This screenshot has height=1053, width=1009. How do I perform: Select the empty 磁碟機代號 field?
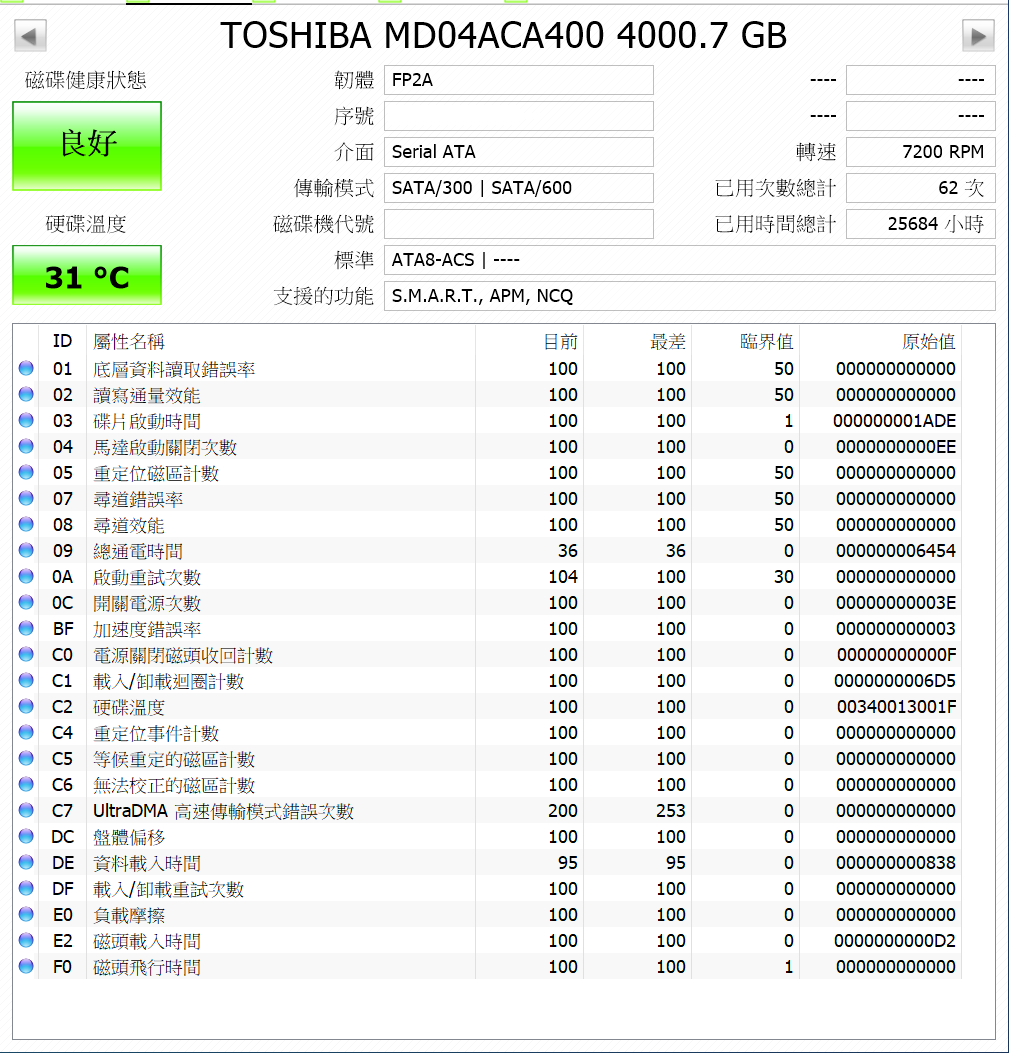tap(519, 224)
